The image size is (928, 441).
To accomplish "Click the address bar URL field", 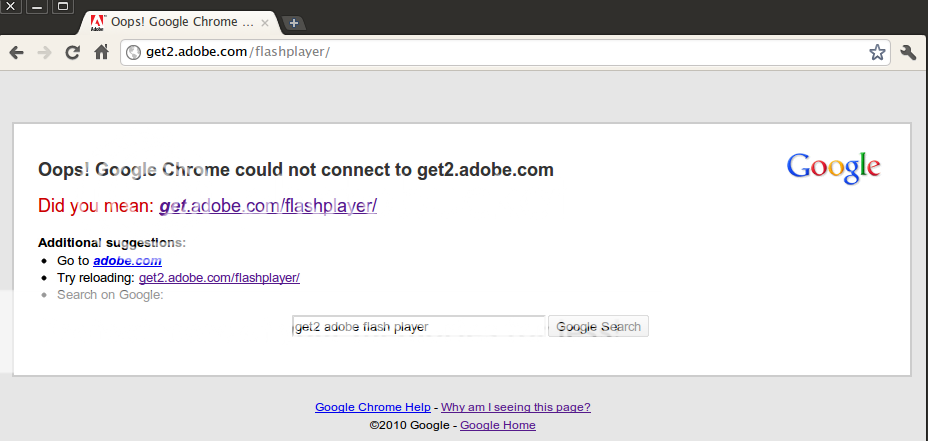I will [504, 52].
